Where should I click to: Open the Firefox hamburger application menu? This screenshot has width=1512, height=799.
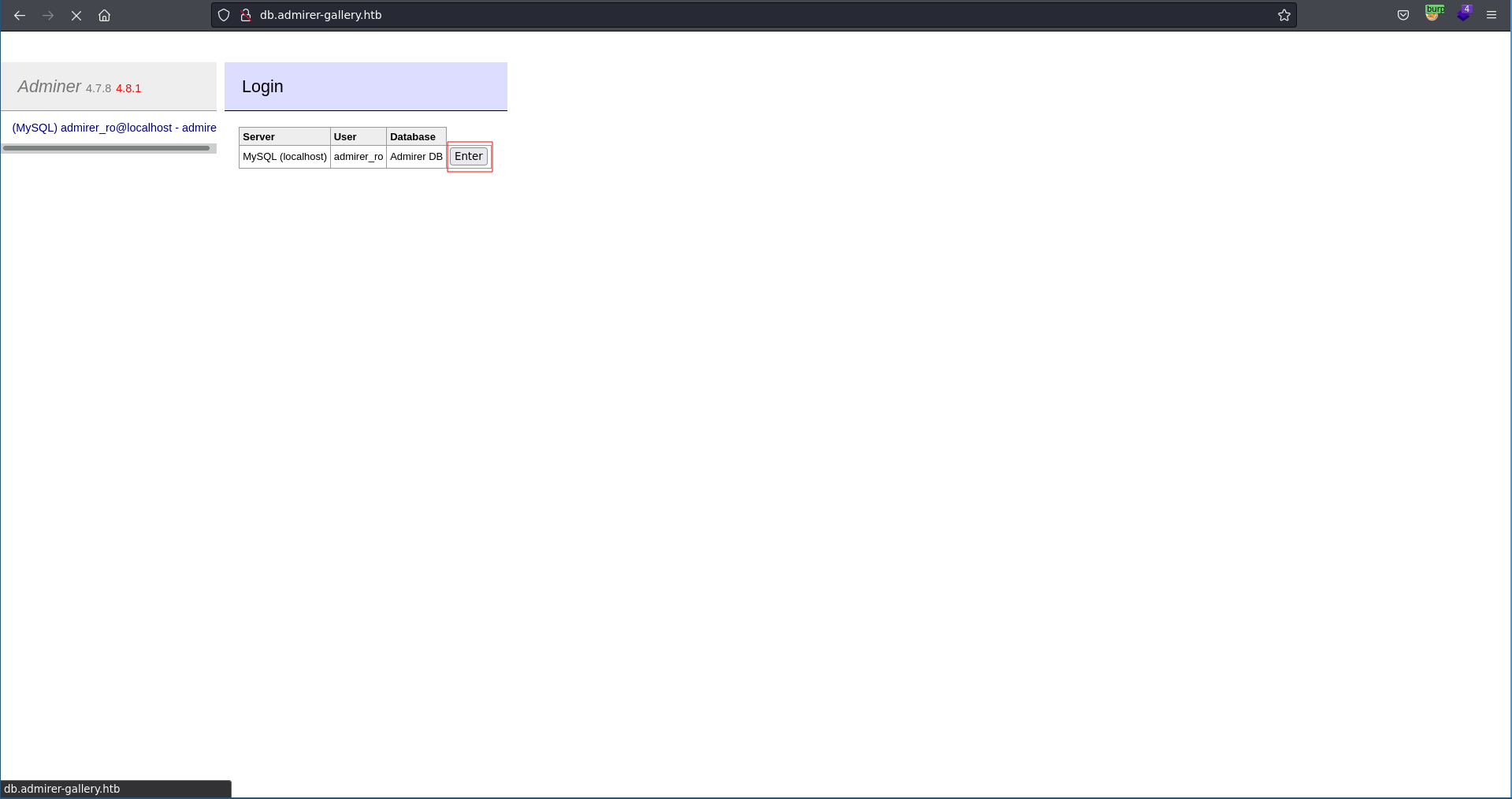coord(1492,15)
